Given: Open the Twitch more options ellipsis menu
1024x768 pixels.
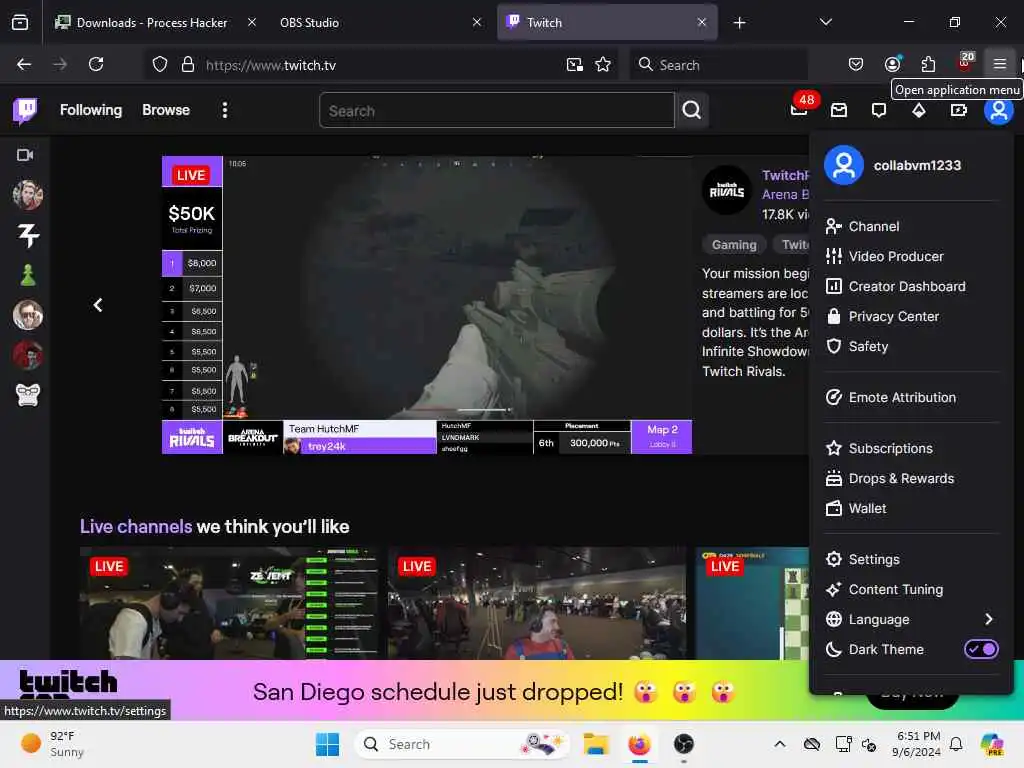Looking at the screenshot, I should coord(225,110).
